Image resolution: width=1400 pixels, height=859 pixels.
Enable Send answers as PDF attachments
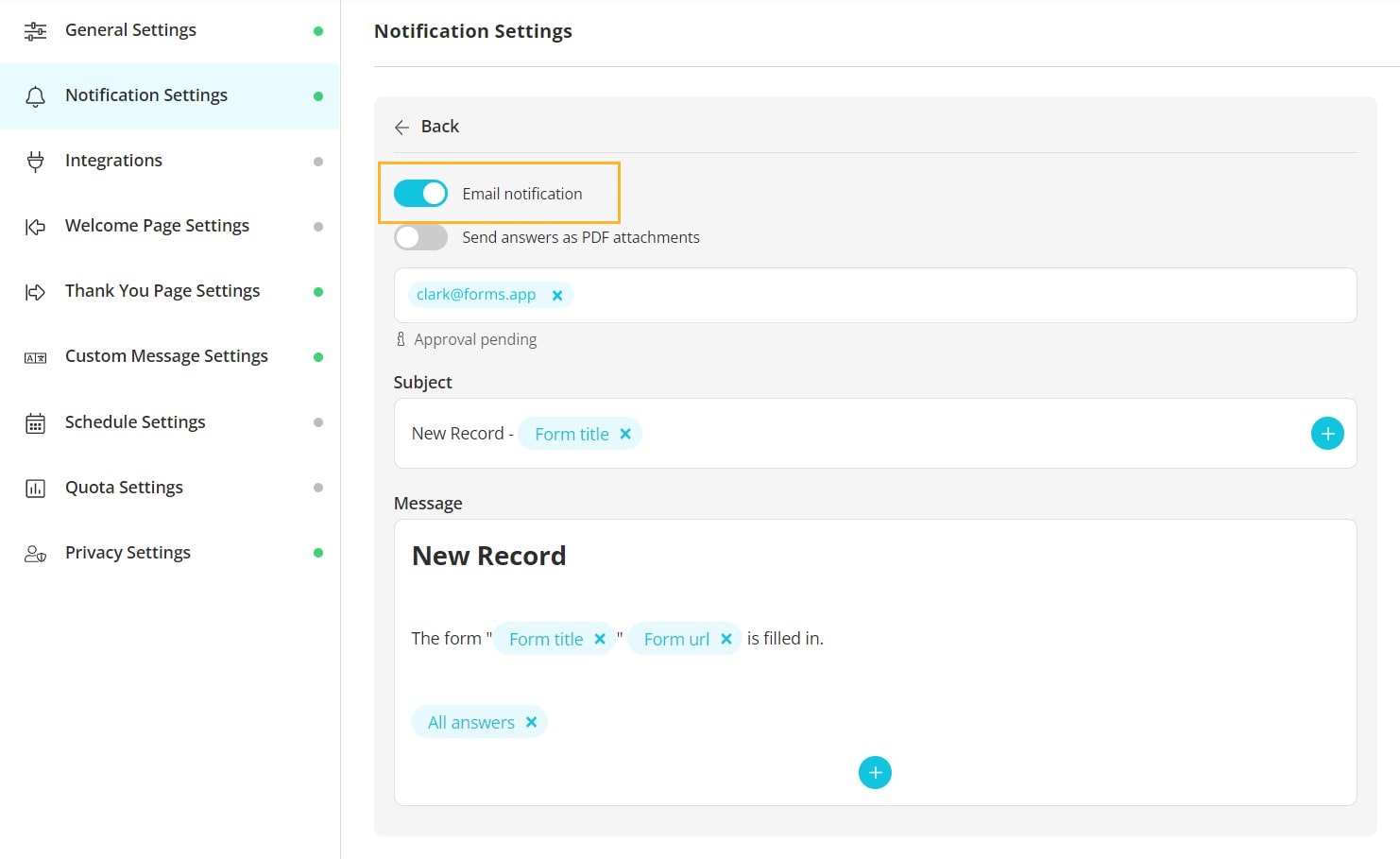tap(420, 237)
